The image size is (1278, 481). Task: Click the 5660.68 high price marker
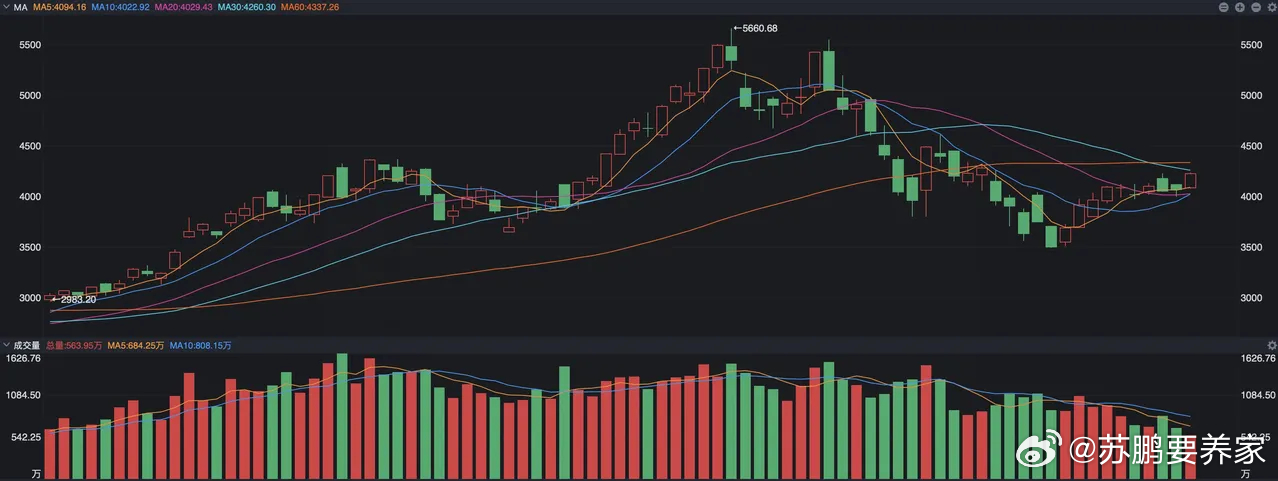click(x=755, y=28)
